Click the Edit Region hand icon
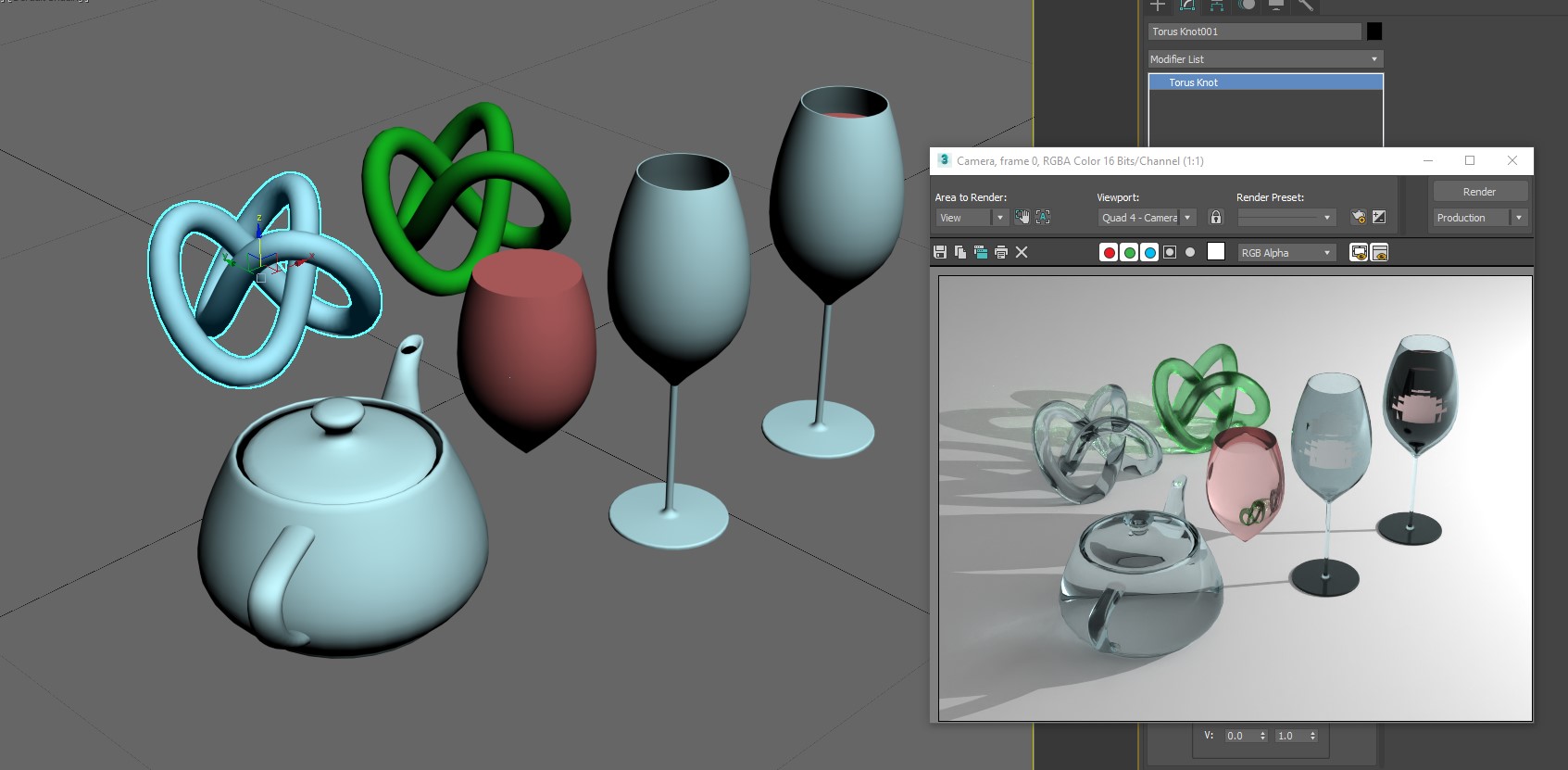Viewport: 1568px width, 770px height. click(x=1022, y=217)
